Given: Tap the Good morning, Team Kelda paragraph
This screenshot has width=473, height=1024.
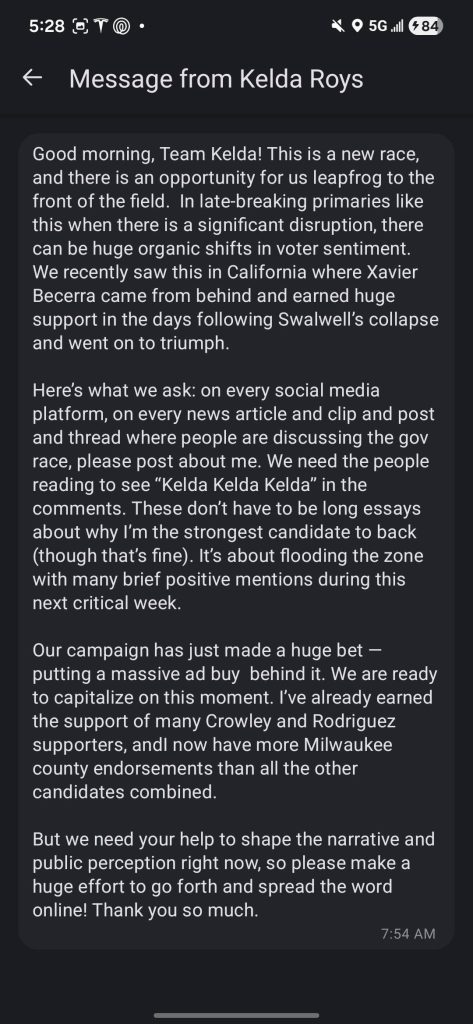Looking at the screenshot, I should tap(235, 249).
